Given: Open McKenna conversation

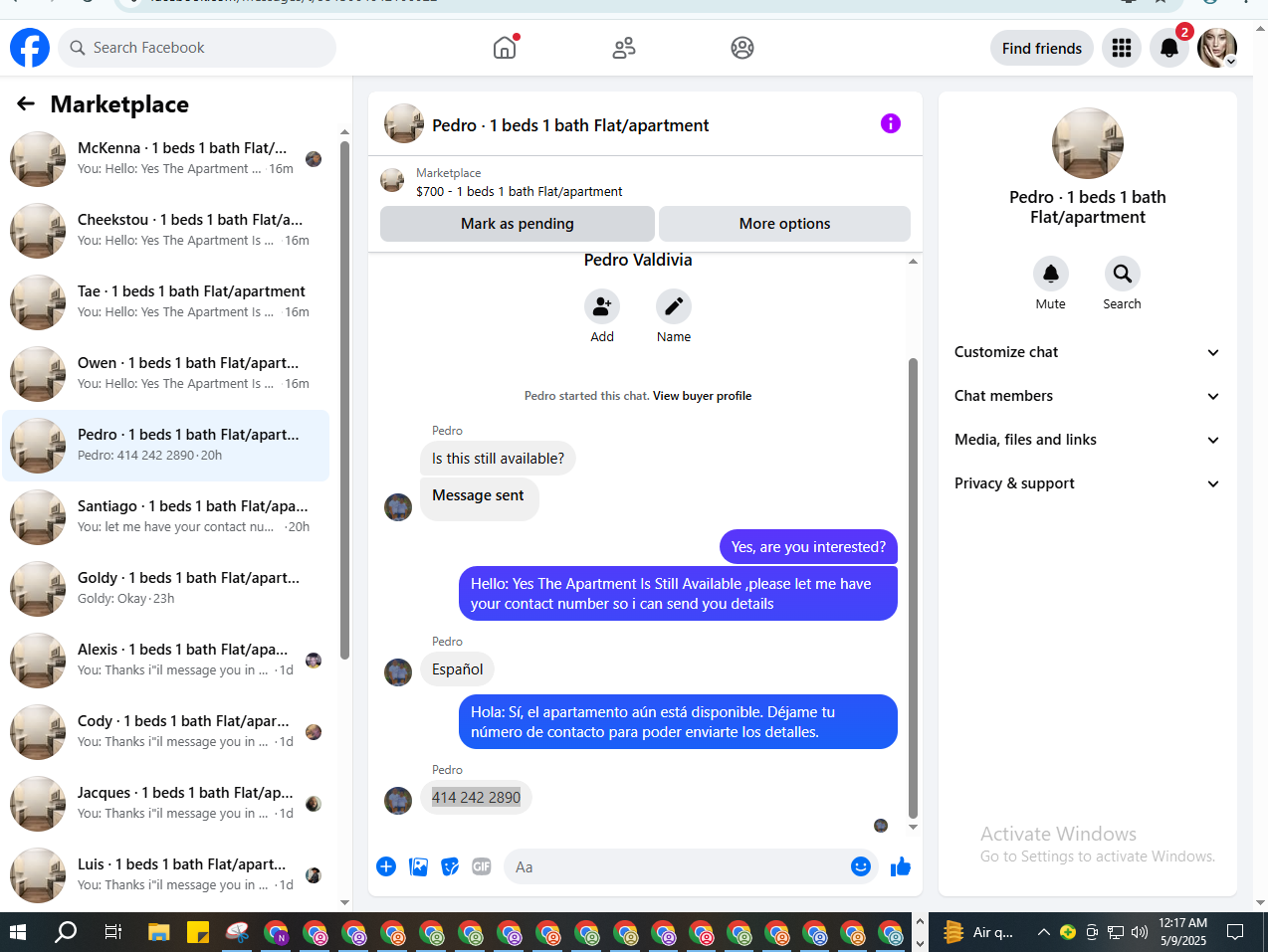Looking at the screenshot, I should pyautogui.click(x=166, y=159).
